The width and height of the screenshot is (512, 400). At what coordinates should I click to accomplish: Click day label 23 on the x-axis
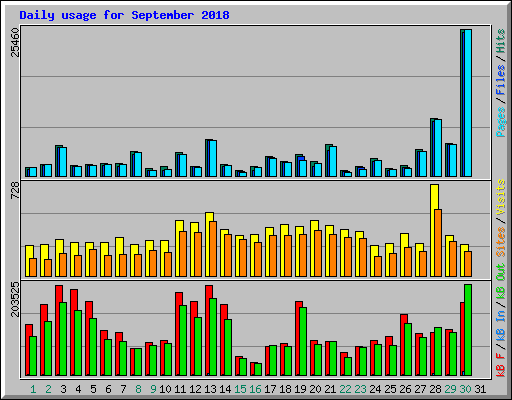[360, 389]
